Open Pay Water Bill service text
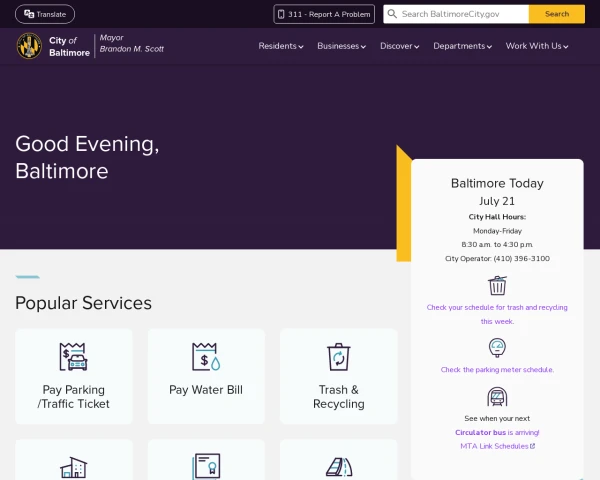 tap(206, 390)
